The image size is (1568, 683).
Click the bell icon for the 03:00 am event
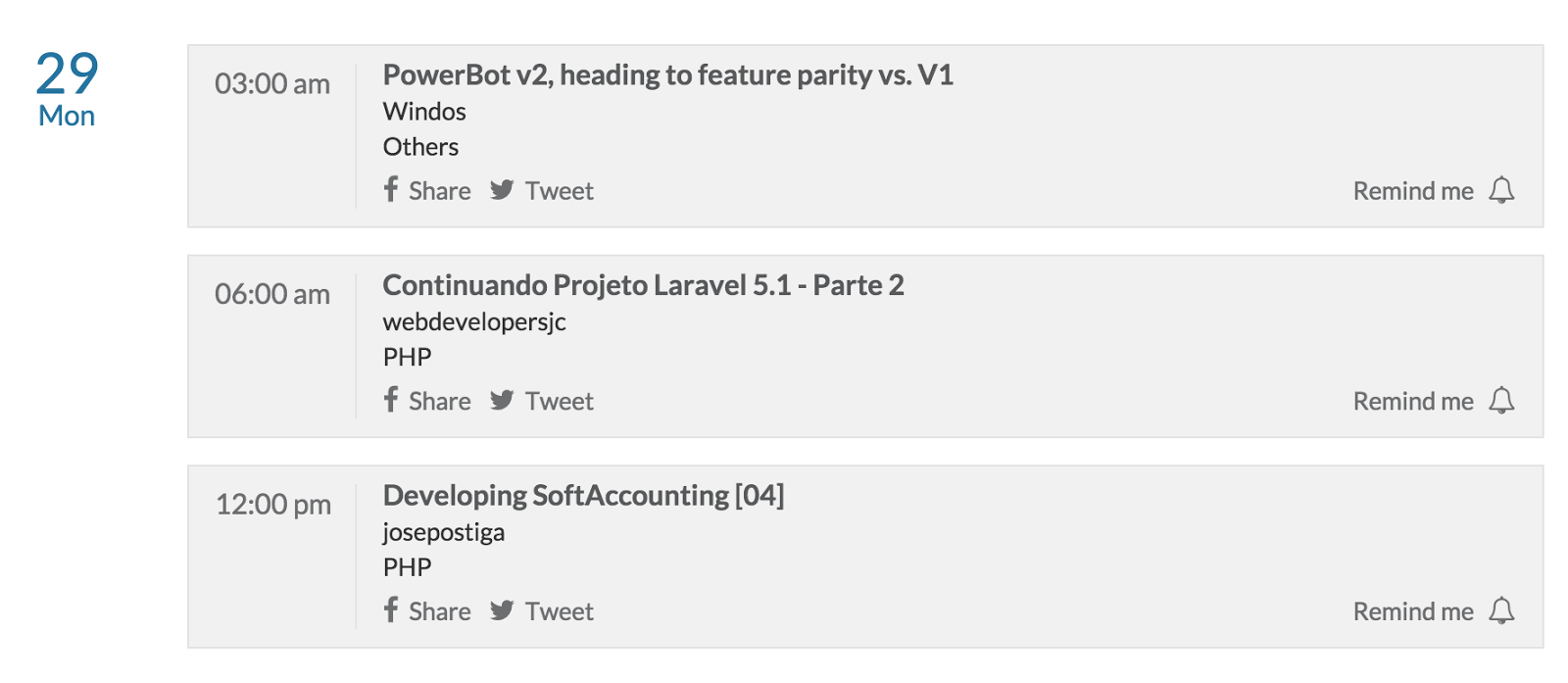[1502, 191]
